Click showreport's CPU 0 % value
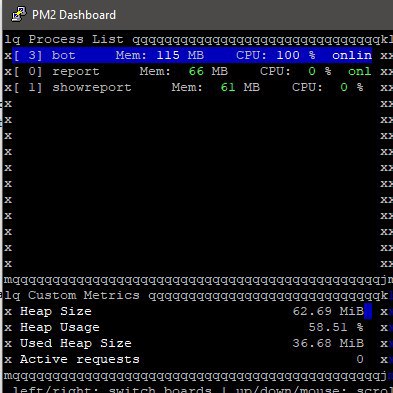Image resolution: width=393 pixels, height=393 pixels. pos(352,87)
